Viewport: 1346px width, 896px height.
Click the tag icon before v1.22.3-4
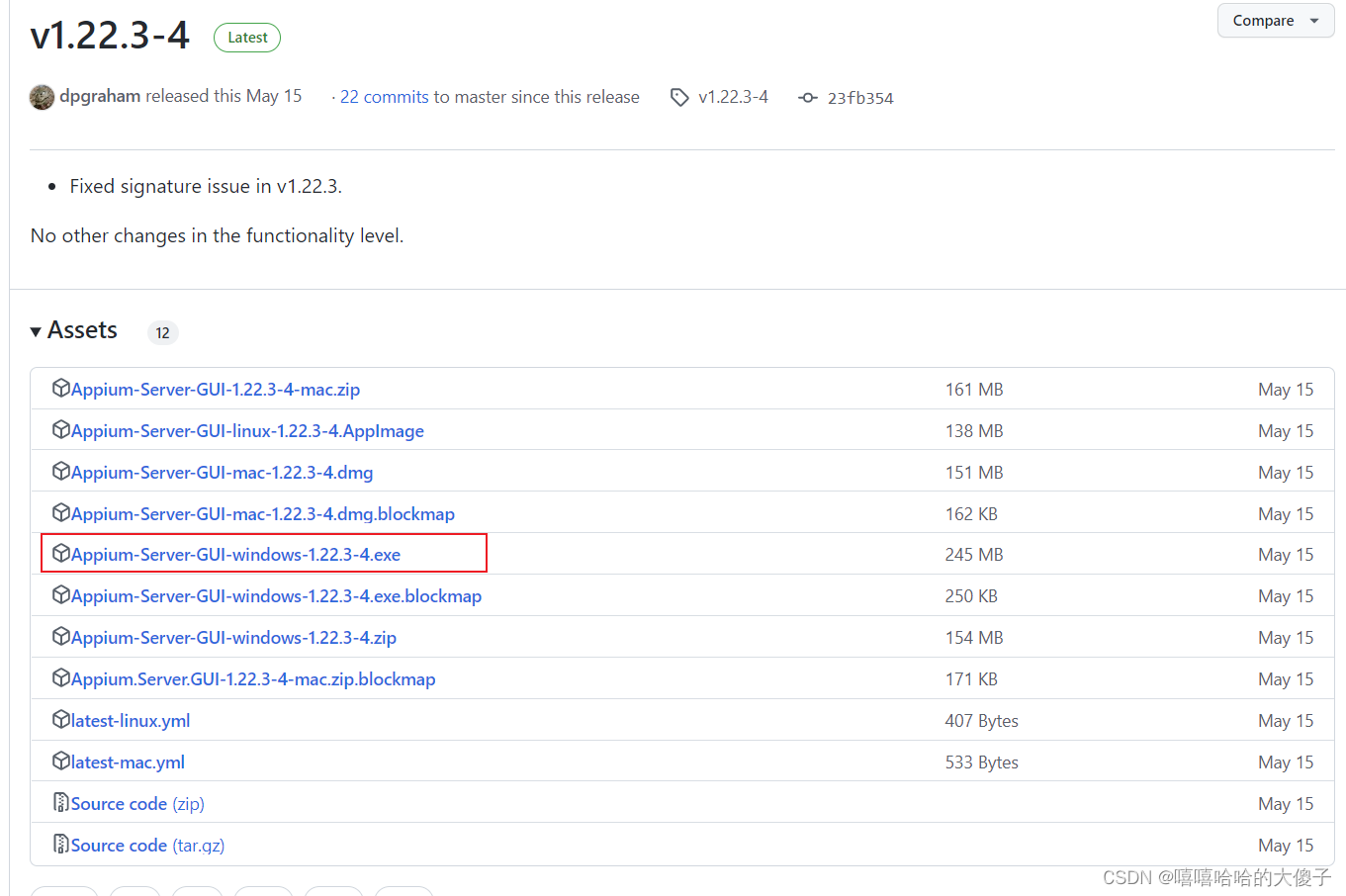[679, 97]
